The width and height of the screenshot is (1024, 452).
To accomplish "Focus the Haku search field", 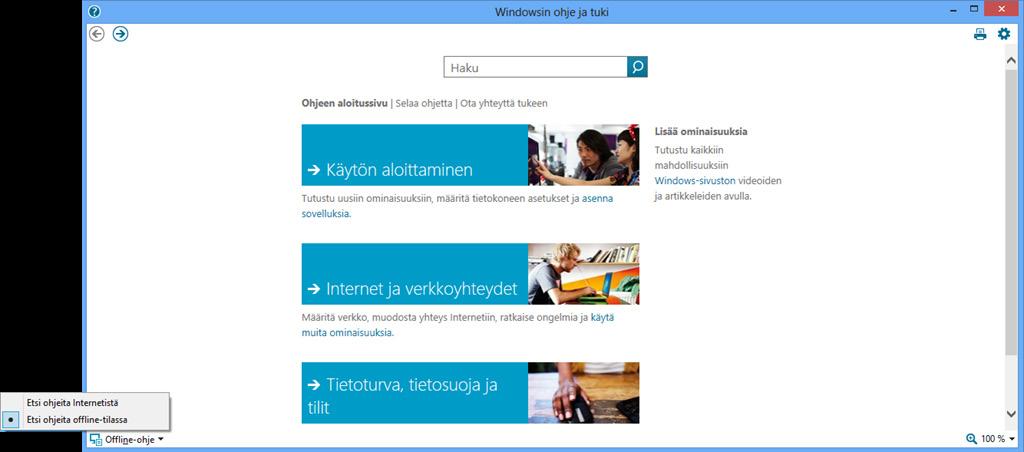I will (x=536, y=67).
